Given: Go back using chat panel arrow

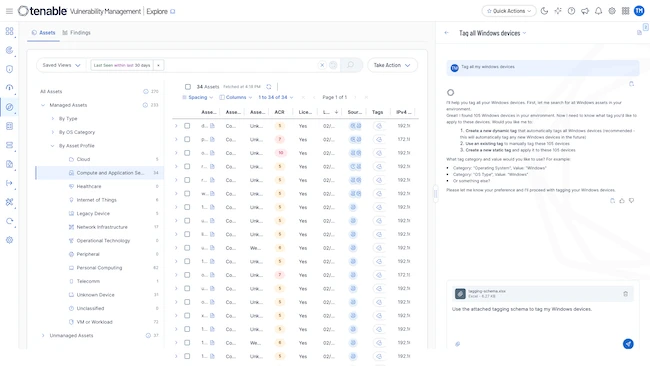Looking at the screenshot, I should tap(446, 33).
